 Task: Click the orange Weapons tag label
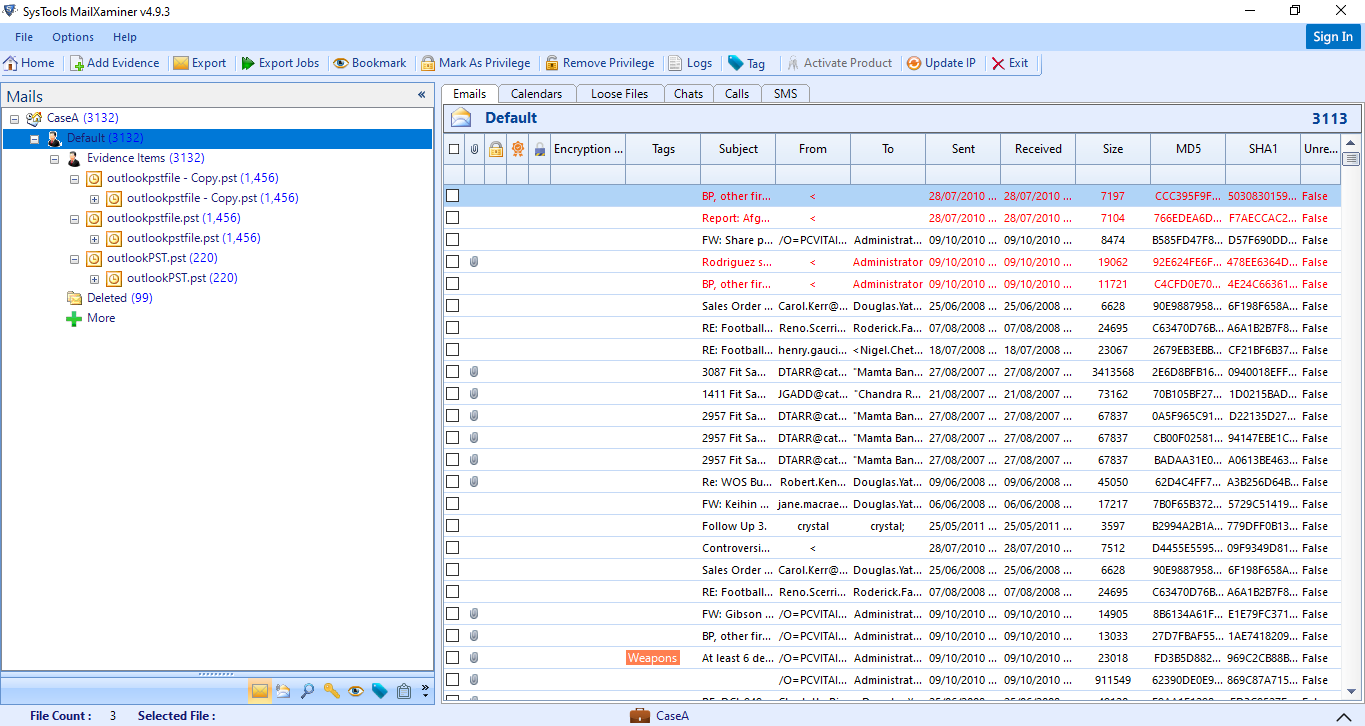[653, 658]
